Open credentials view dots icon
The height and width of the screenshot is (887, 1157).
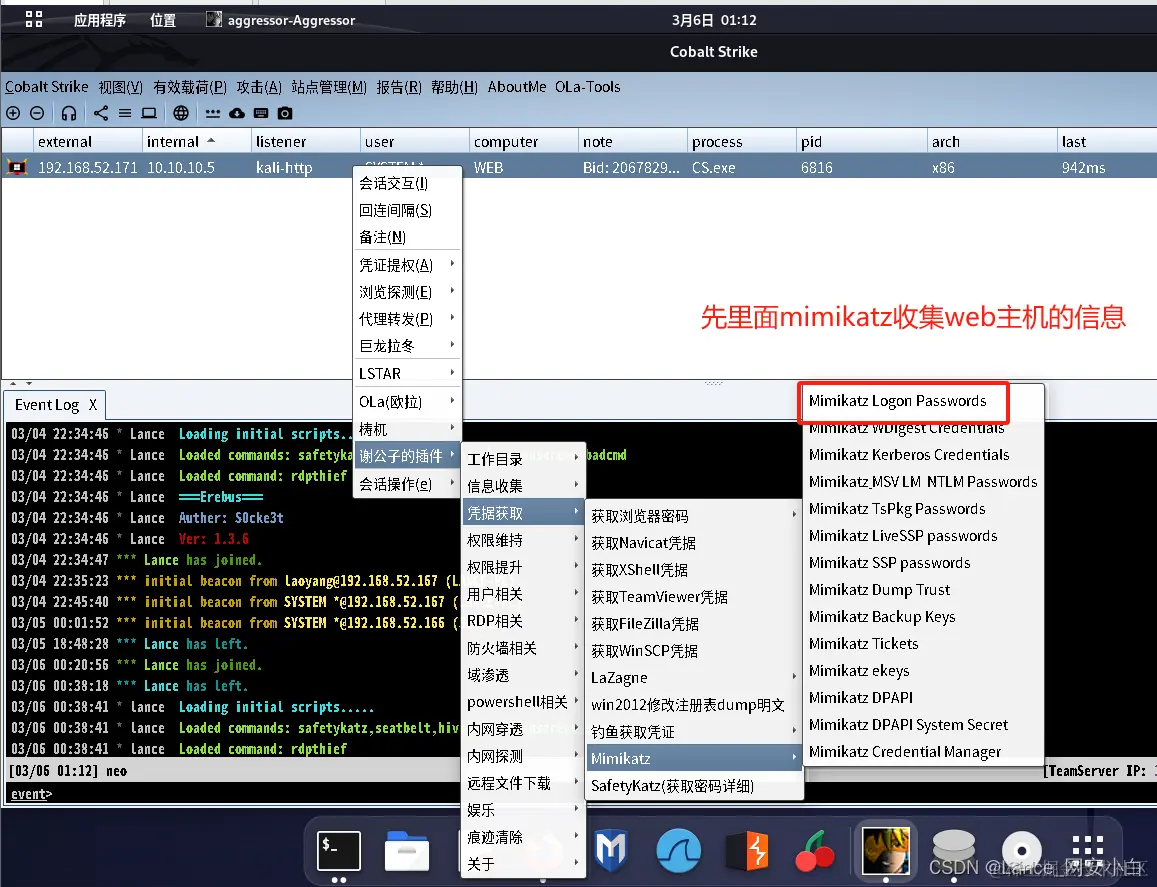click(213, 113)
